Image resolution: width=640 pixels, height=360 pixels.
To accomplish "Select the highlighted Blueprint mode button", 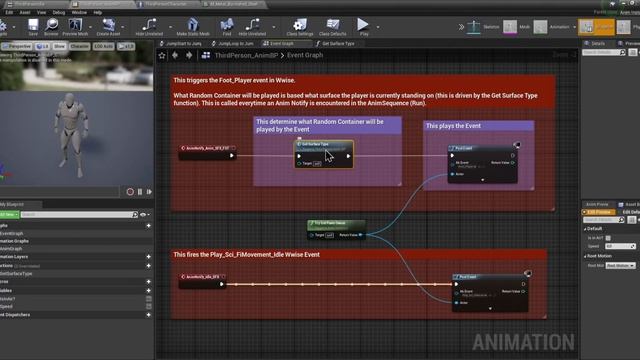I will click(596, 27).
